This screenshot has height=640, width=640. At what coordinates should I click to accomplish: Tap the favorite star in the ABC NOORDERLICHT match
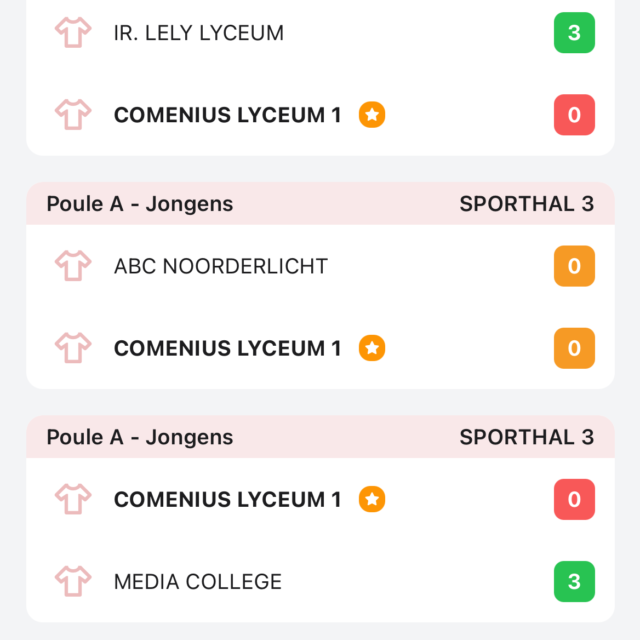click(372, 348)
